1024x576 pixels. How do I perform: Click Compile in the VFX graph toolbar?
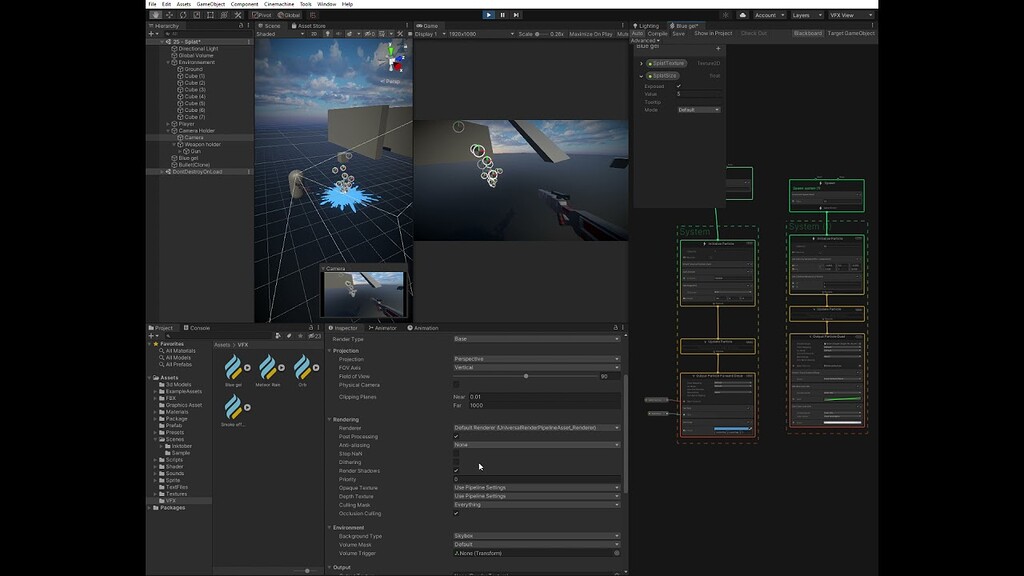click(657, 31)
